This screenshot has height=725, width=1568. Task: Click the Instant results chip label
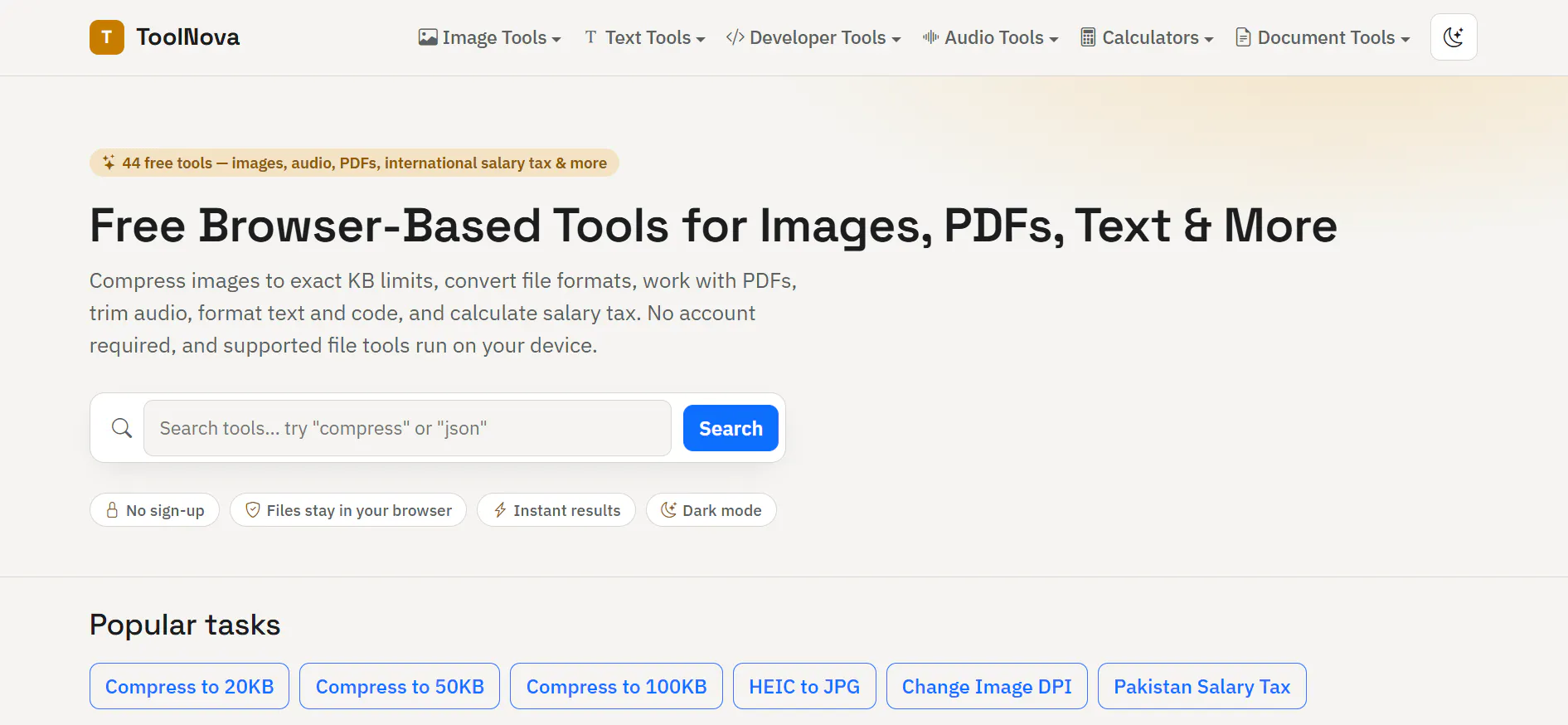pos(567,510)
